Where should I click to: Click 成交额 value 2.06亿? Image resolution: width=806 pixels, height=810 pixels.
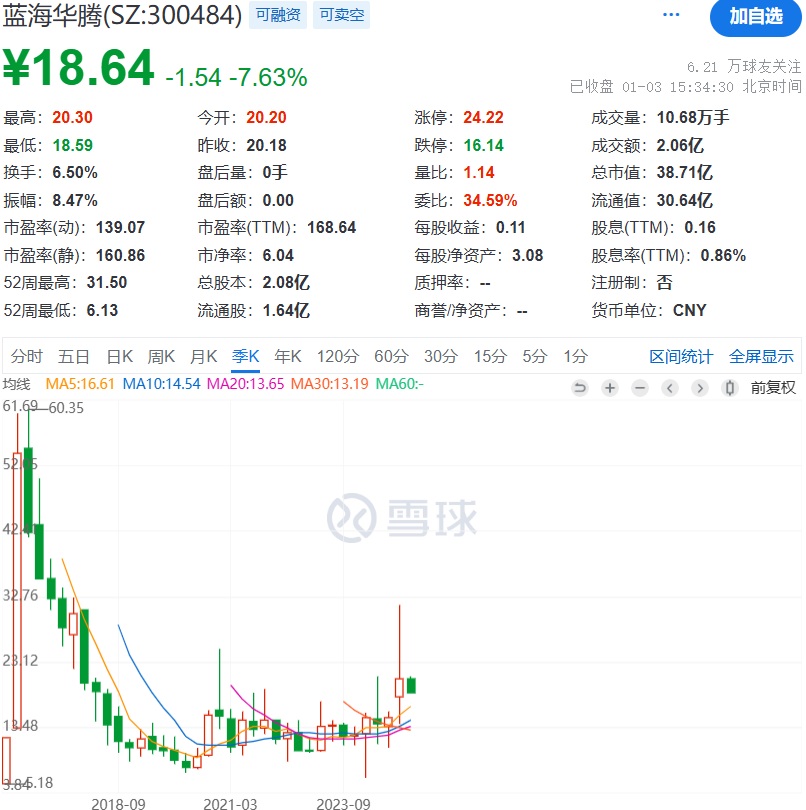tap(680, 146)
